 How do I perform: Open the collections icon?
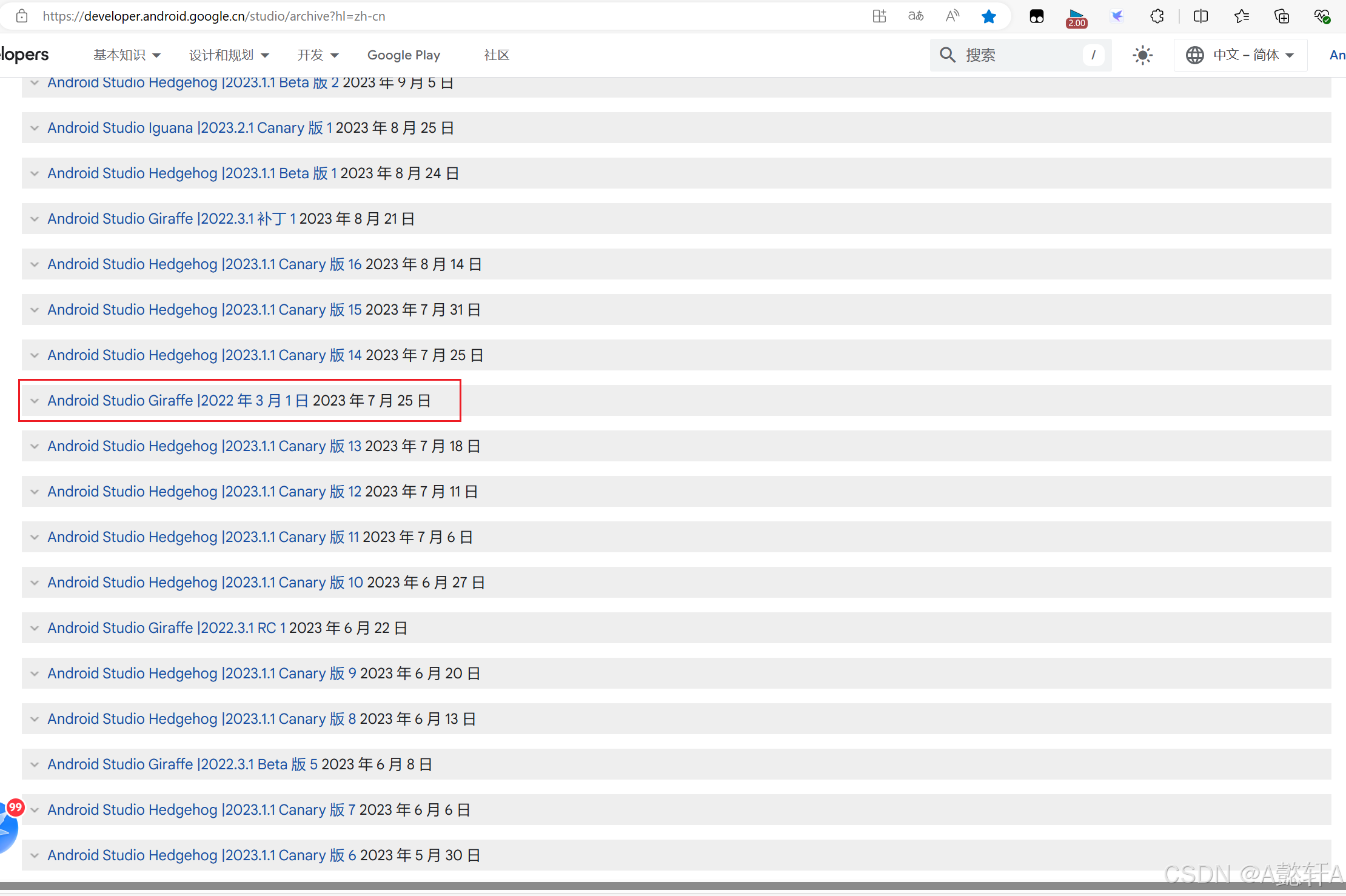tap(1282, 16)
